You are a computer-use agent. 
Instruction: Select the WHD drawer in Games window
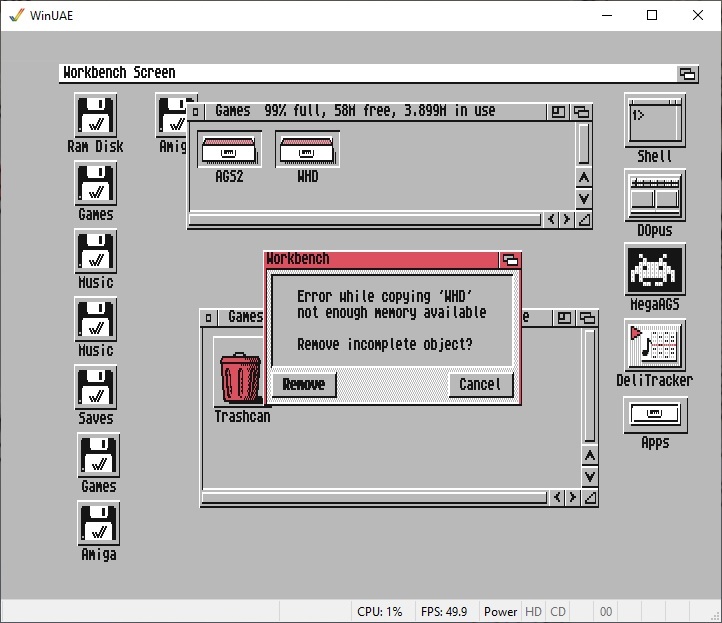(307, 150)
